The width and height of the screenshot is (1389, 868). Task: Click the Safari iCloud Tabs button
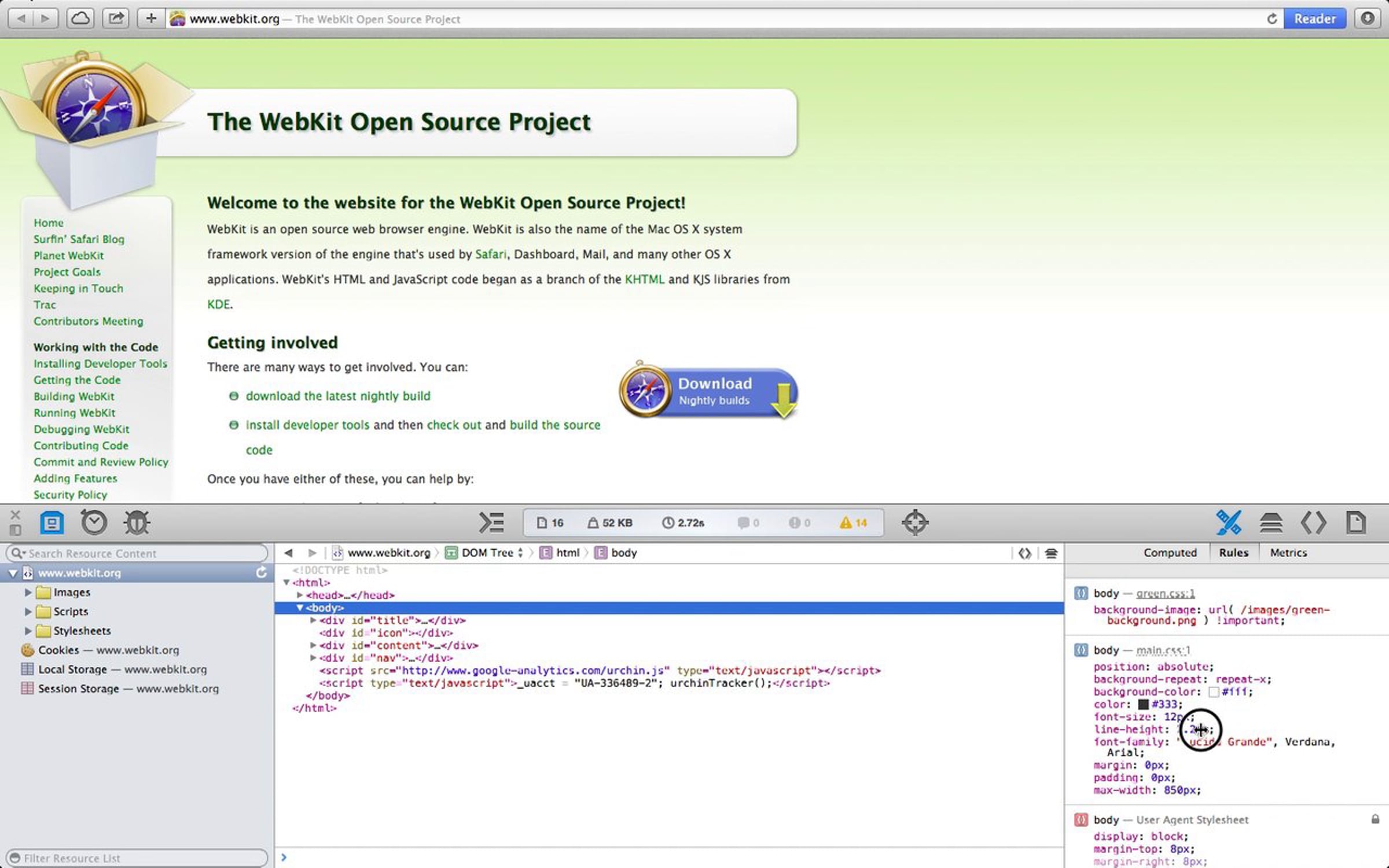pos(80,19)
